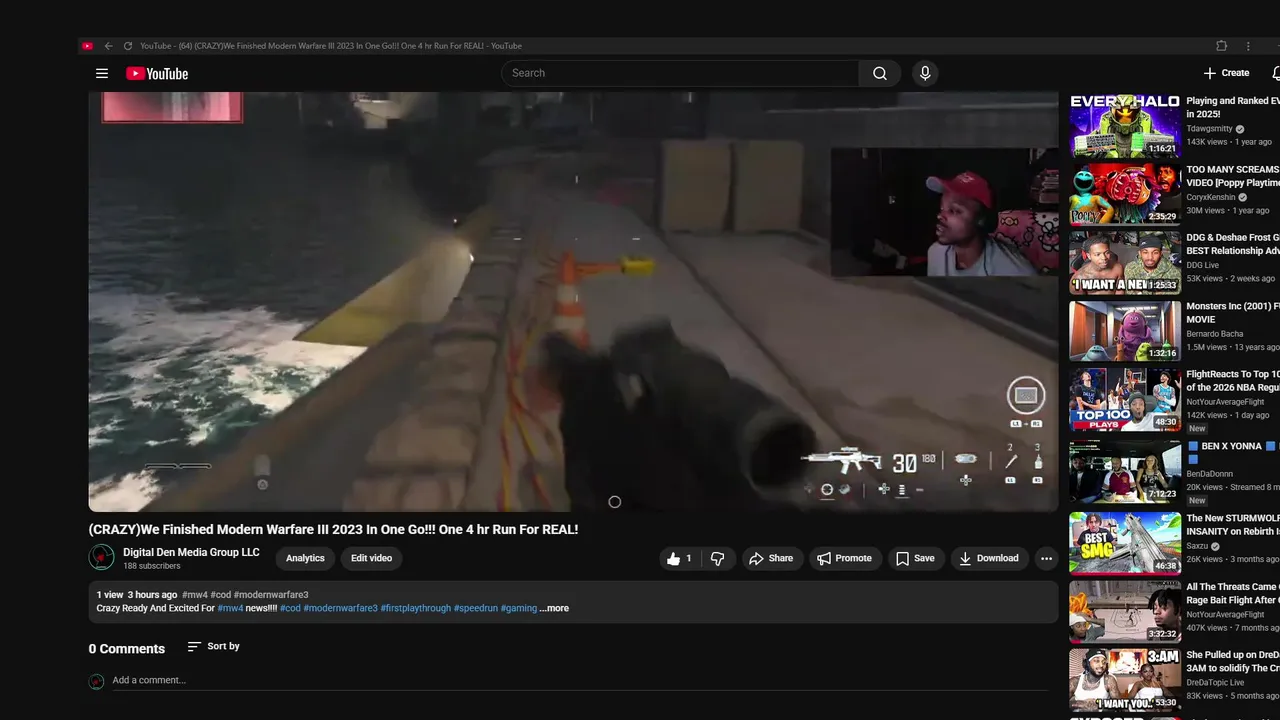Open the #mw4 hashtag above the description
The image size is (1280, 720).
point(195,595)
